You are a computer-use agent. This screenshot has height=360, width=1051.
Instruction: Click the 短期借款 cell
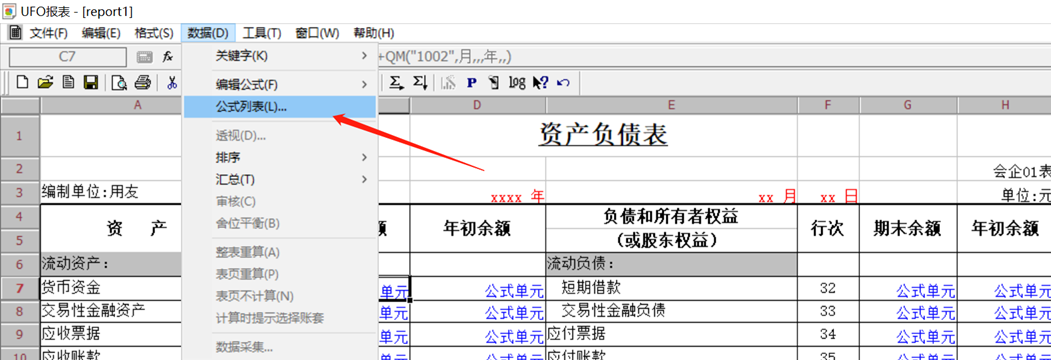(x=672, y=288)
